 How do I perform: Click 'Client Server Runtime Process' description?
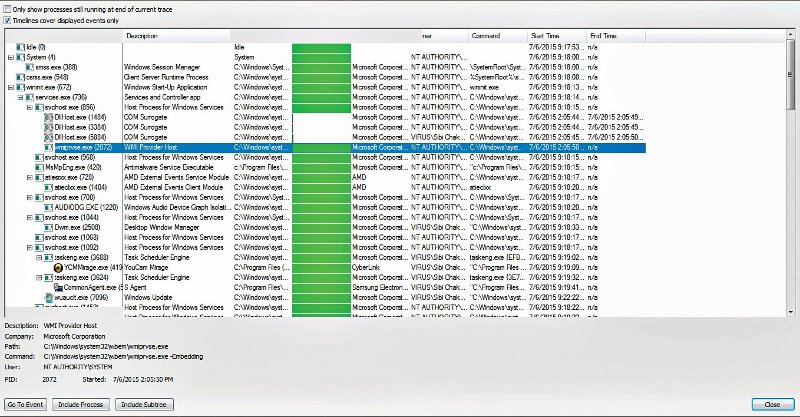point(166,77)
